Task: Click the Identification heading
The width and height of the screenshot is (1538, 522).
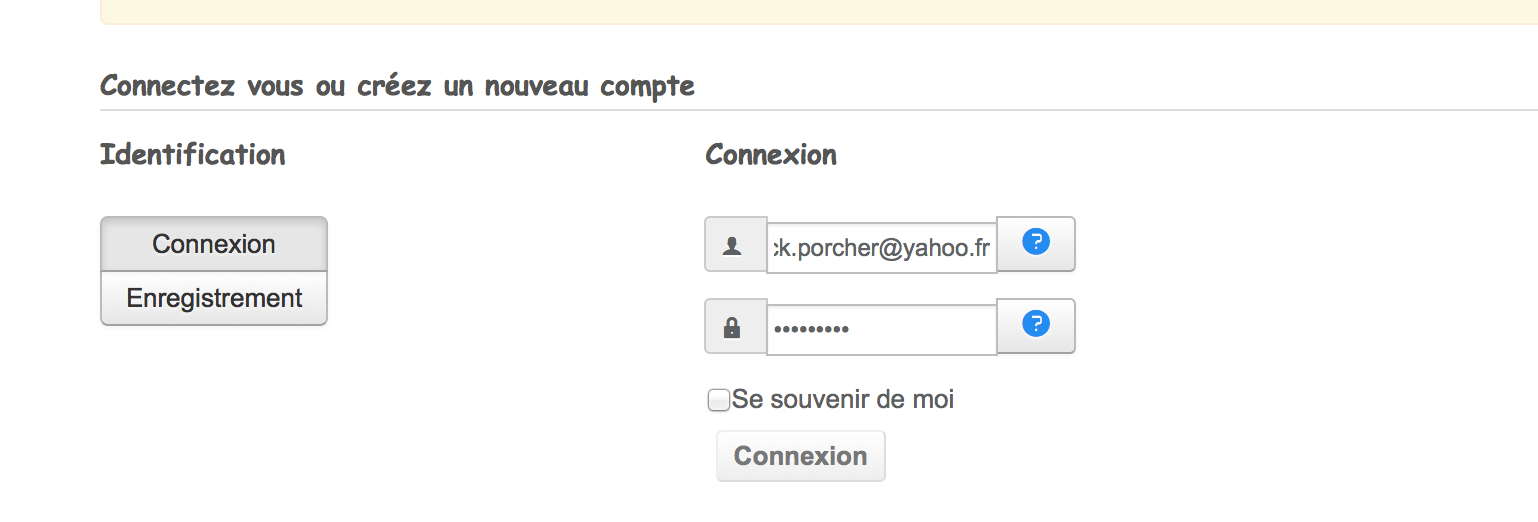Action: (x=193, y=155)
